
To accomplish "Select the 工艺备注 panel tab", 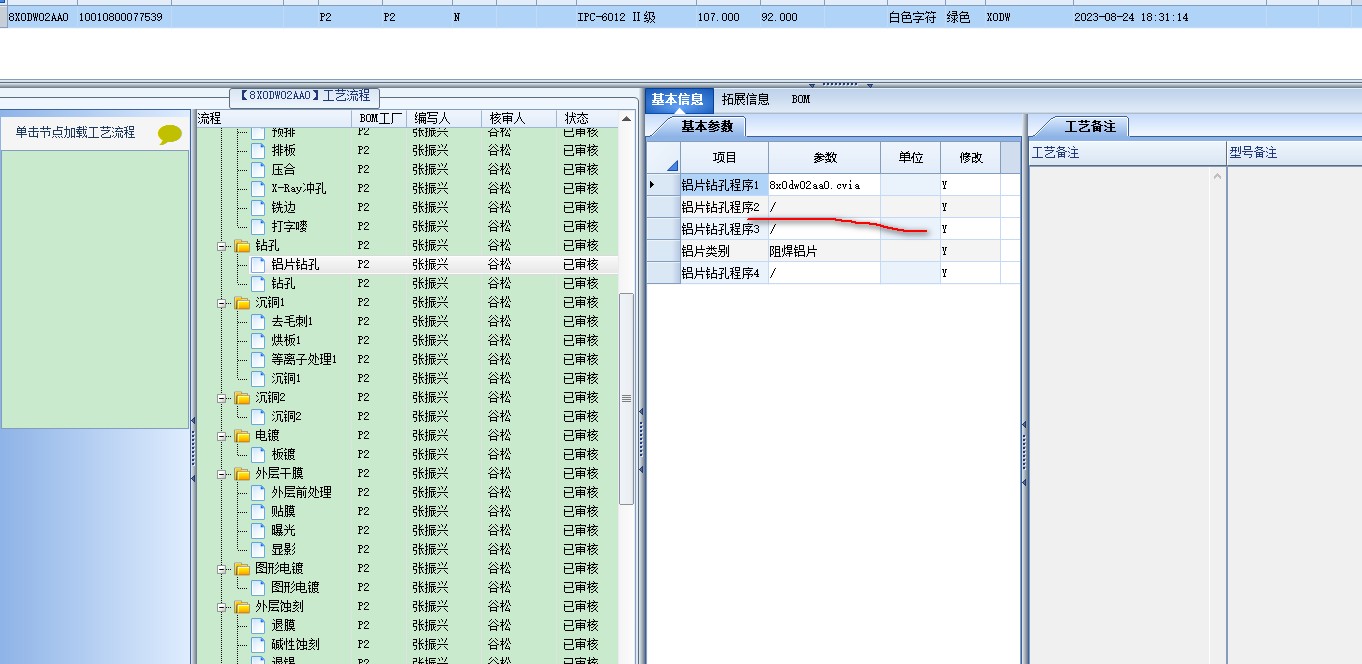I will point(1089,127).
